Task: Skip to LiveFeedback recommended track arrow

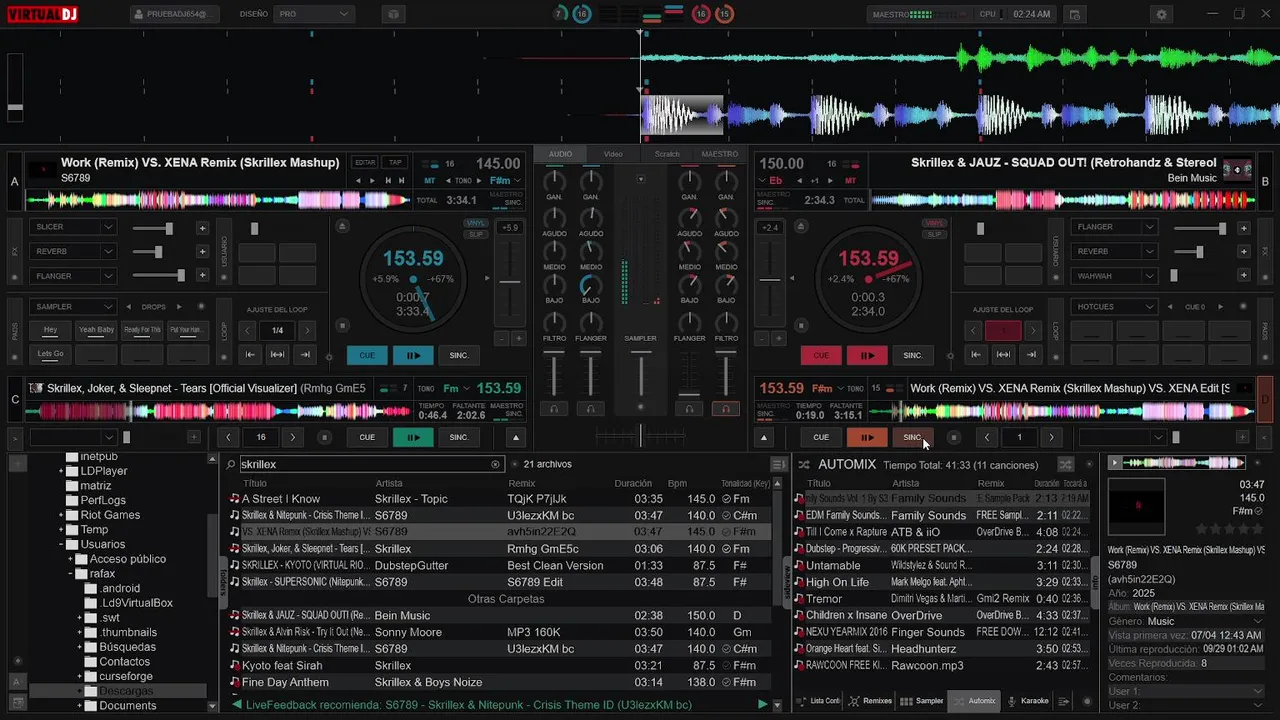Action: (x=763, y=705)
